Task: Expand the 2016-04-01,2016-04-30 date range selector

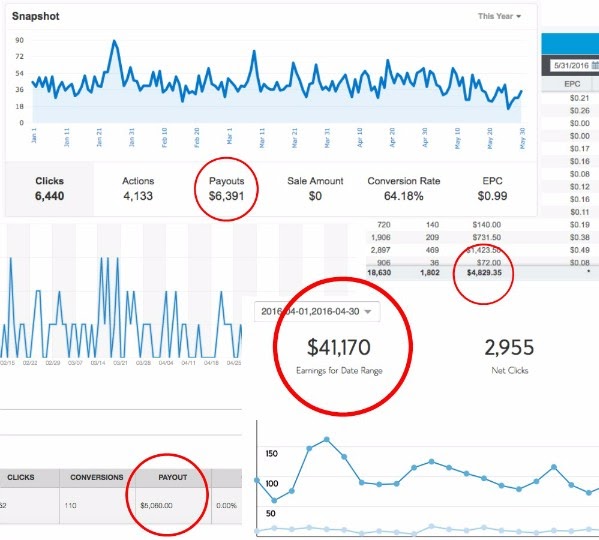Action: [317, 312]
